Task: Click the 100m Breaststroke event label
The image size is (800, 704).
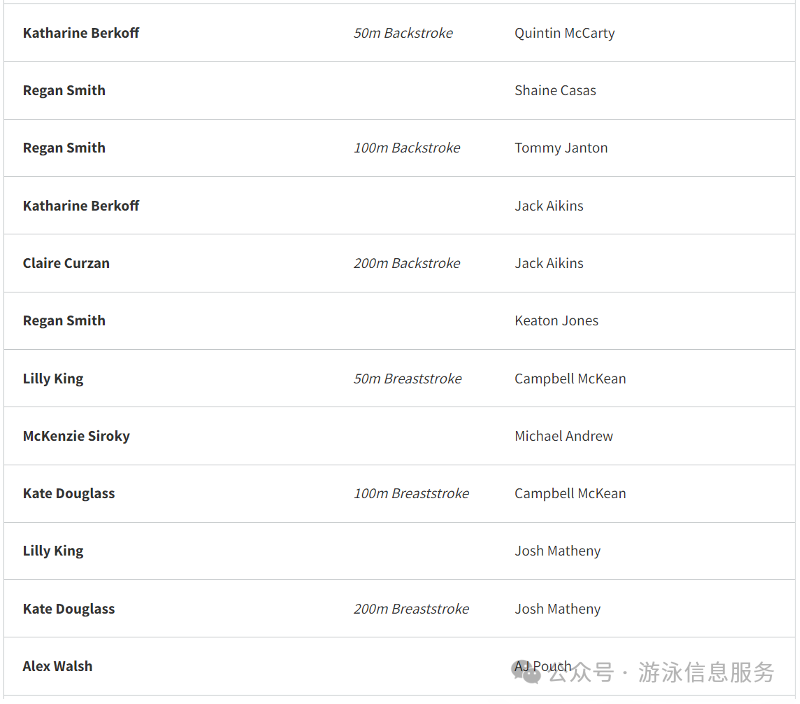Action: pos(411,494)
